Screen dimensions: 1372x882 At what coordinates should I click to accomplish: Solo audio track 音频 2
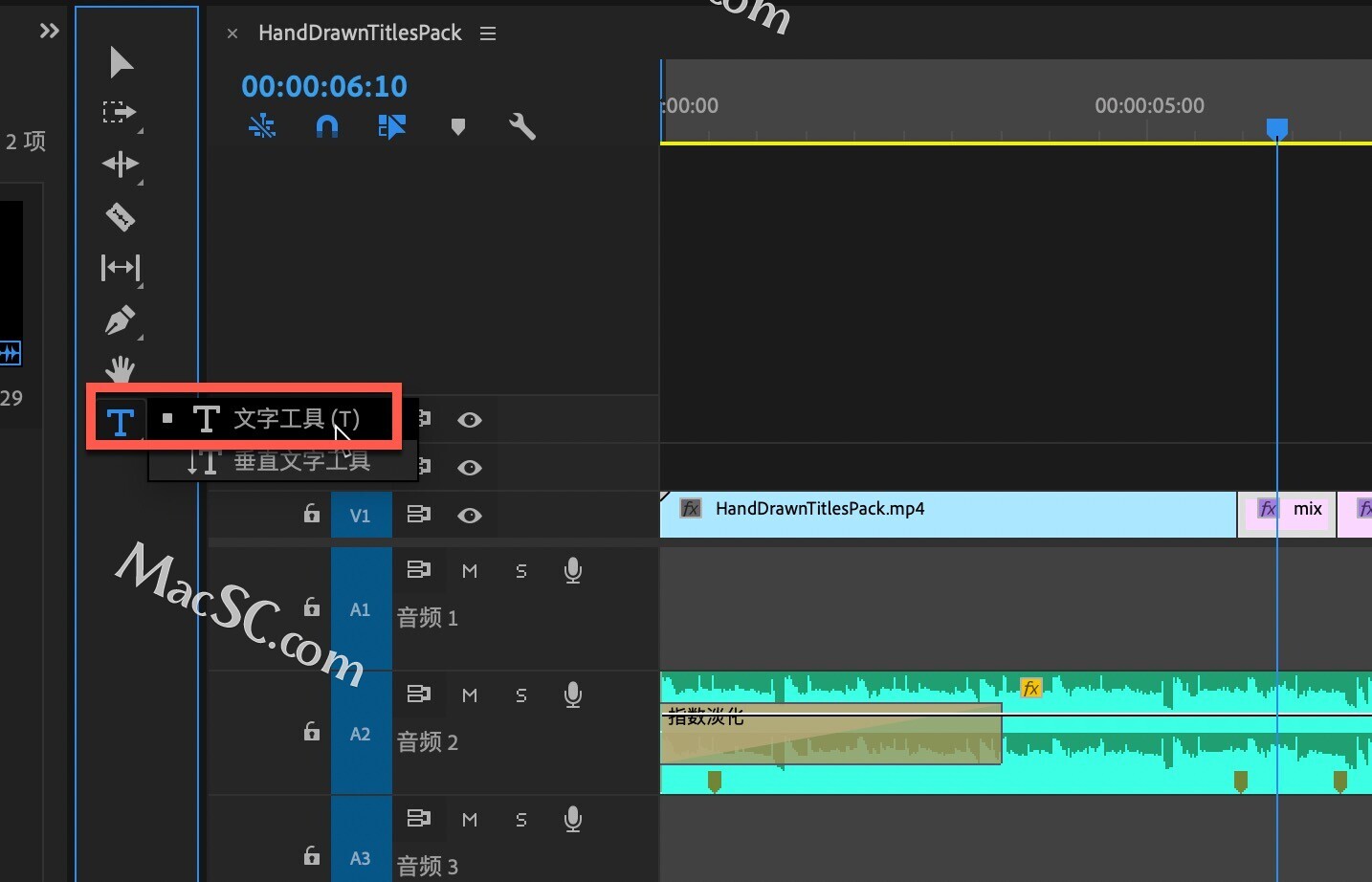pos(521,695)
